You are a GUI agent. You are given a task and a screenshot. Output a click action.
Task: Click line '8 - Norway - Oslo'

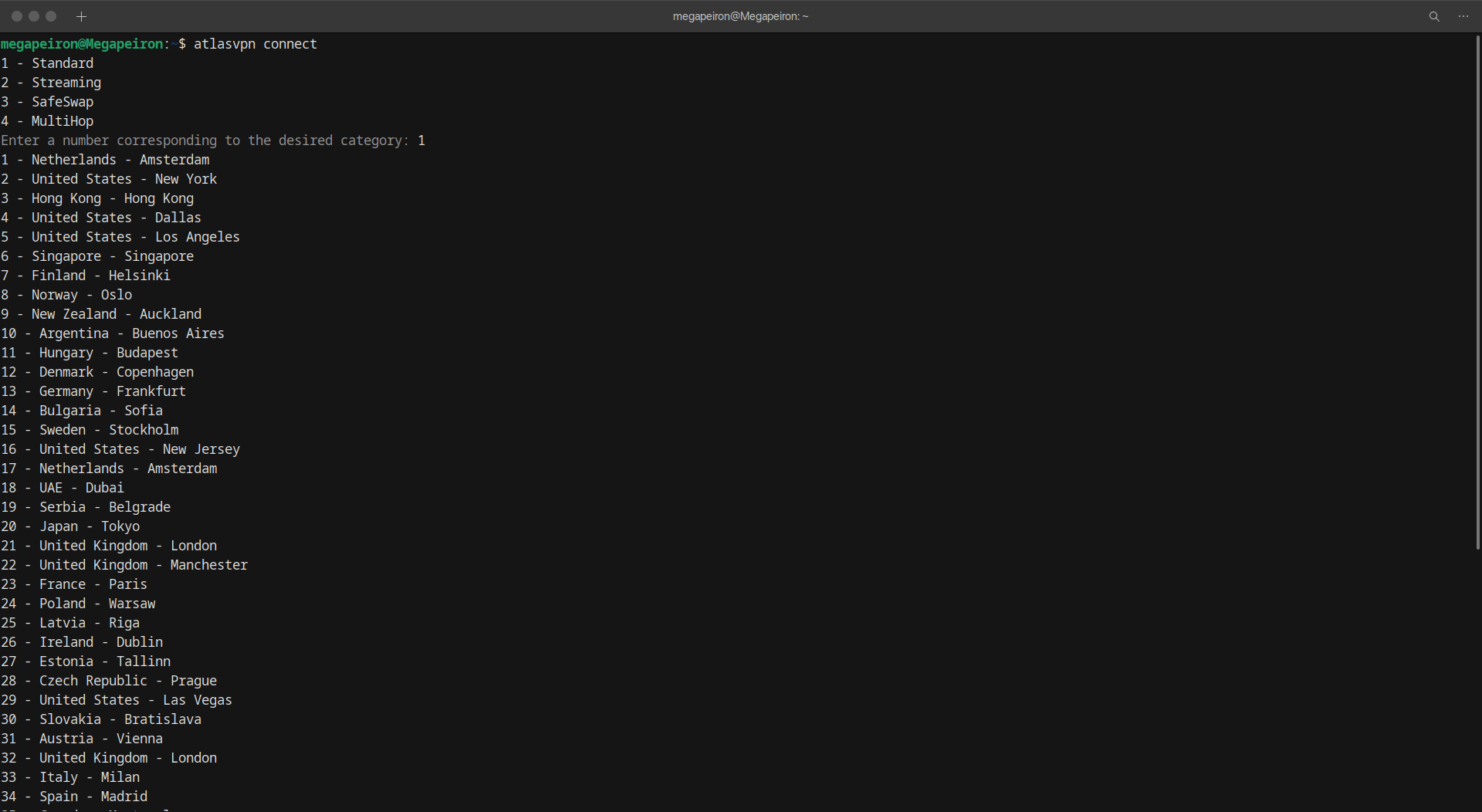coord(66,295)
